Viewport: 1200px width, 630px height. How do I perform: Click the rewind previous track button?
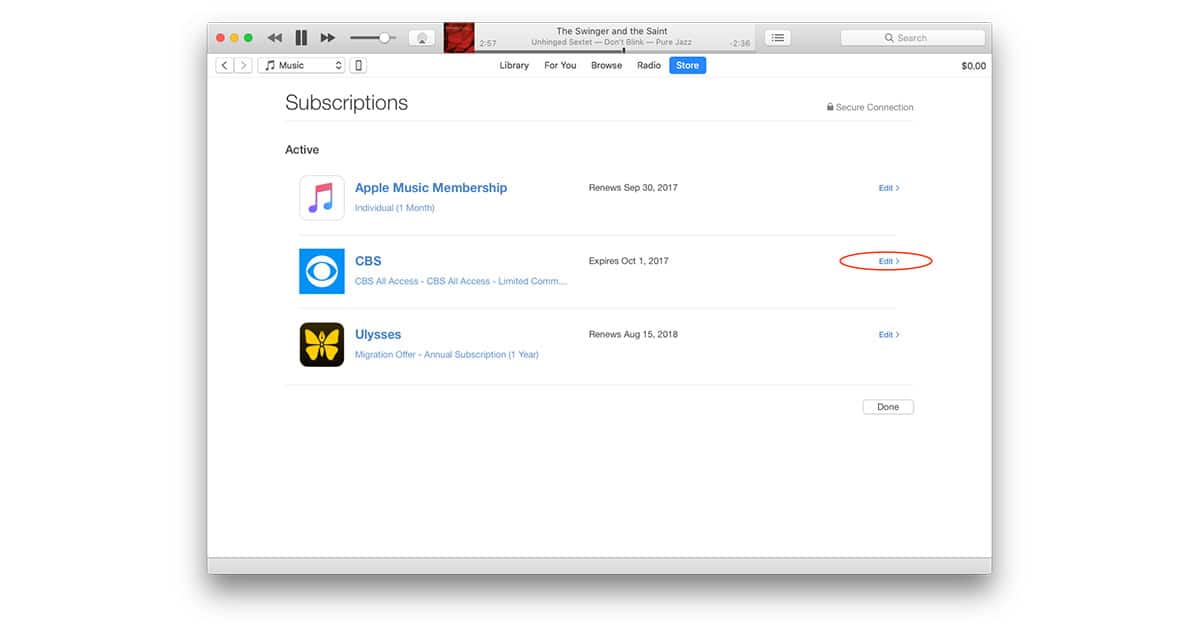click(275, 38)
